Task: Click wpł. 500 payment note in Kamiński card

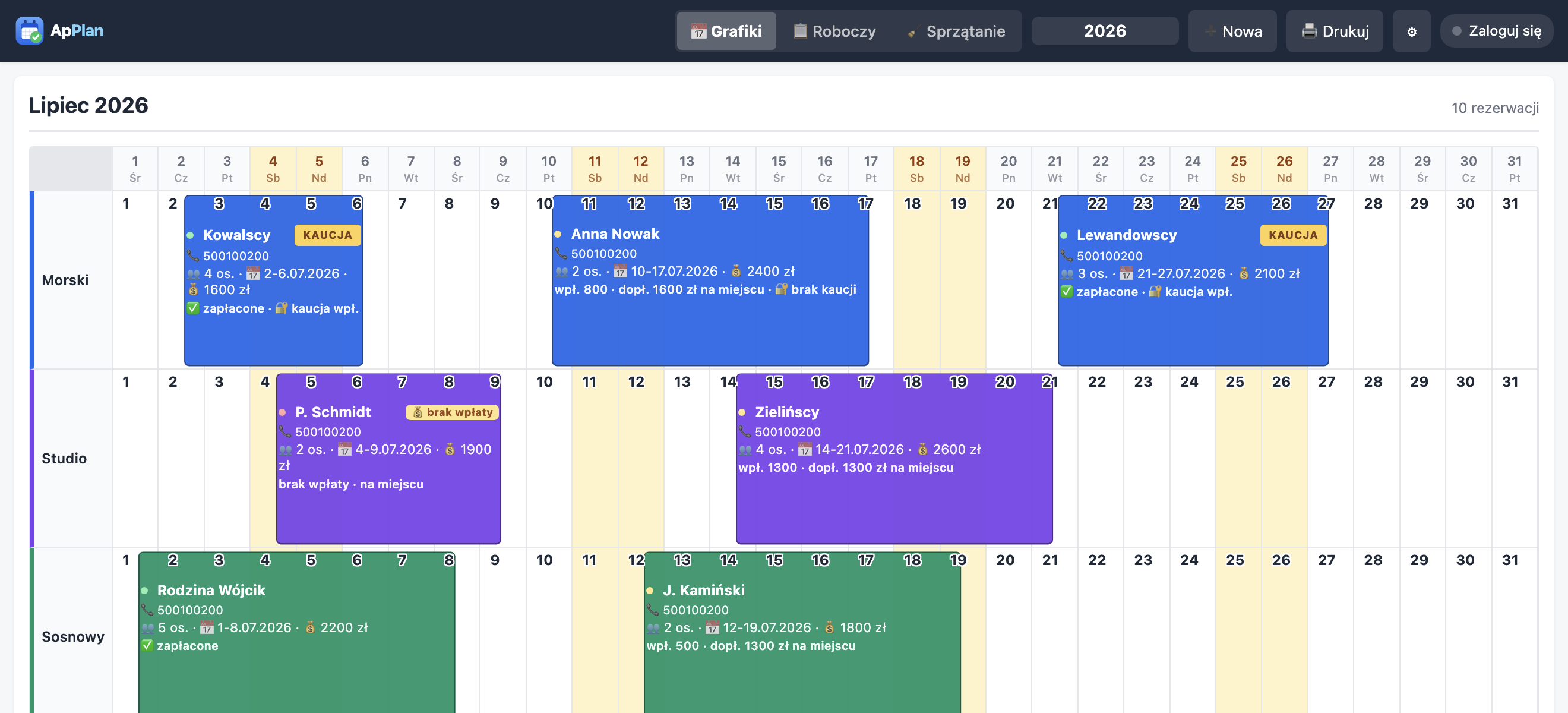Action: click(672, 646)
